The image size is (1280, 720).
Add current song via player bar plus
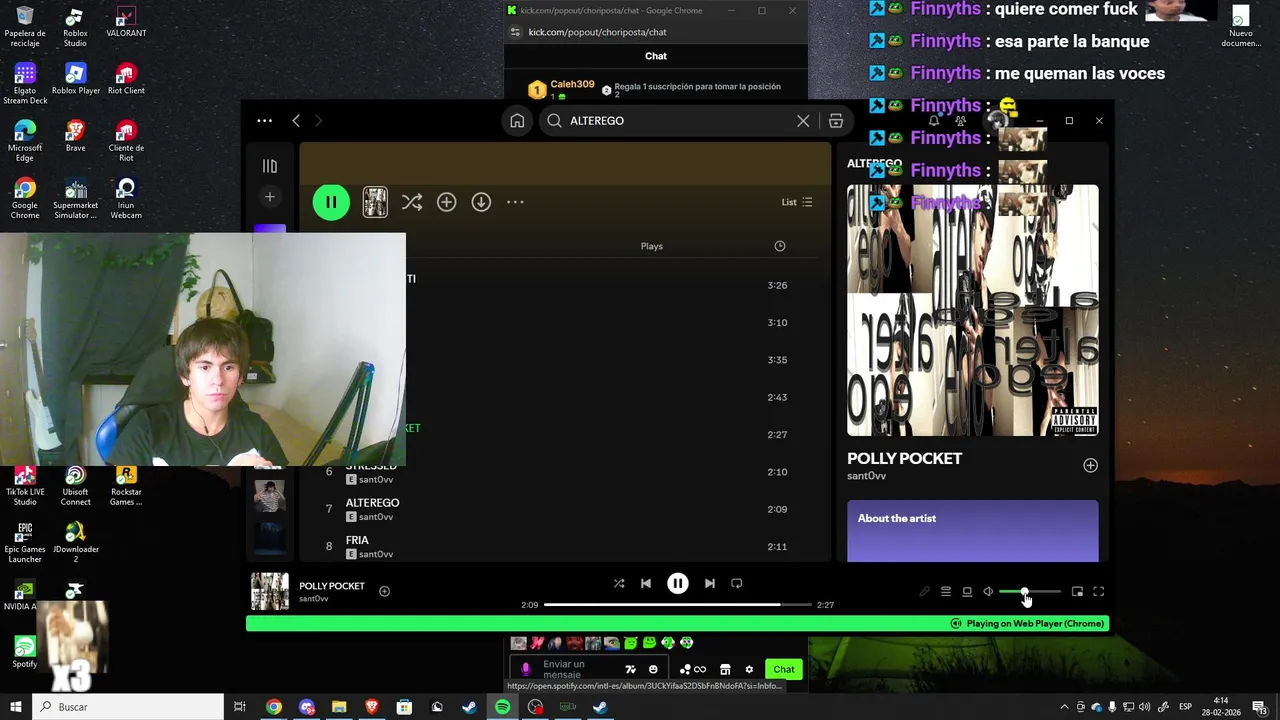click(x=384, y=591)
